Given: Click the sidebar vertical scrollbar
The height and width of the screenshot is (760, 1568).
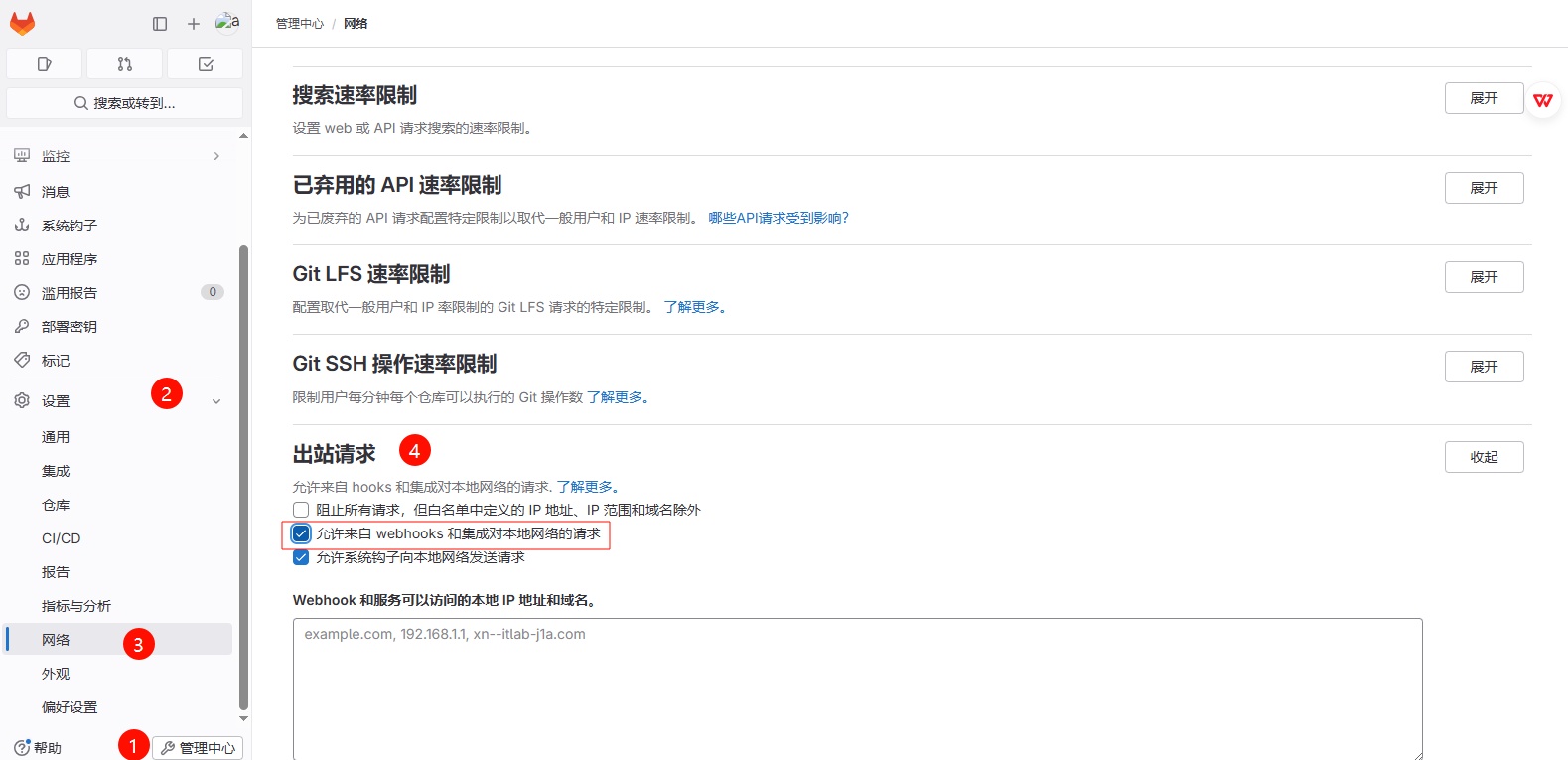Looking at the screenshot, I should coord(243,477).
